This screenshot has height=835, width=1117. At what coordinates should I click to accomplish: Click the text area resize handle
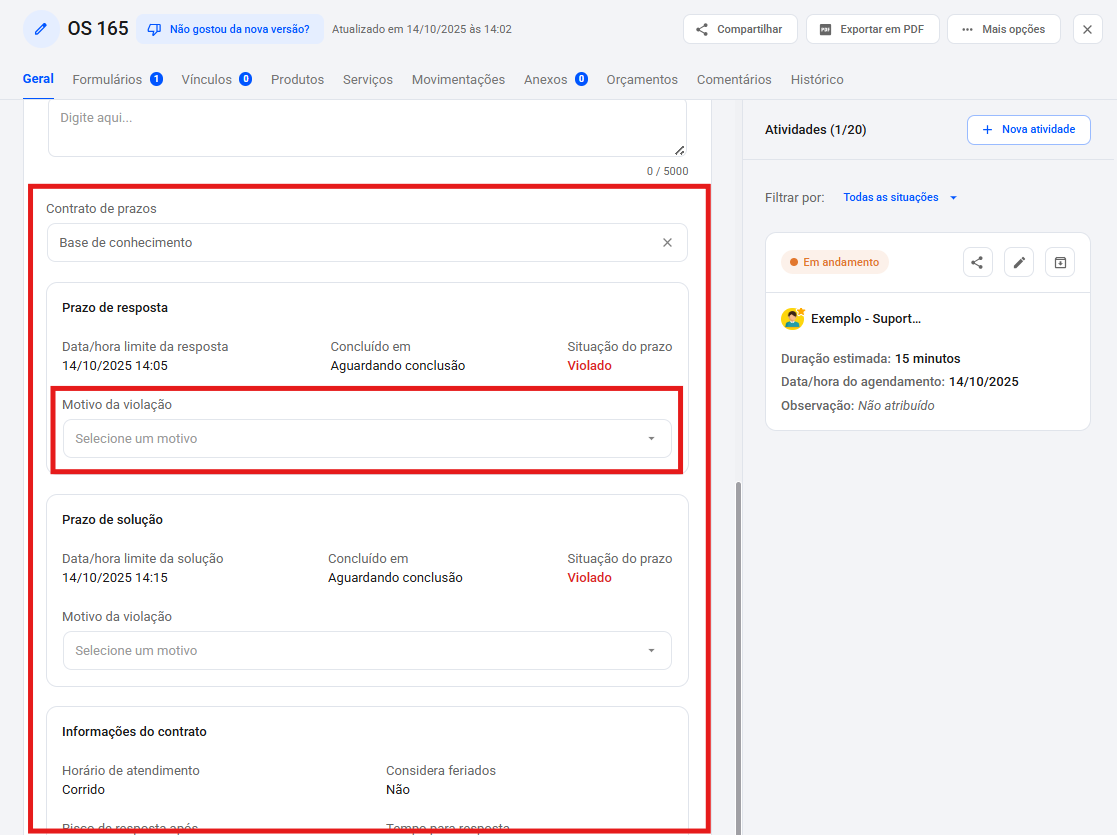pyautogui.click(x=680, y=150)
